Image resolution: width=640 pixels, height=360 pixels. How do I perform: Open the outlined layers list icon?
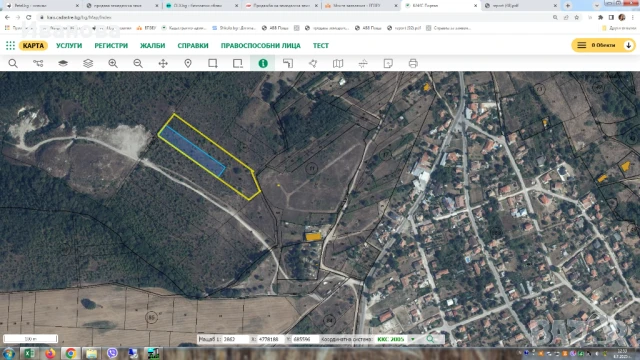[88, 63]
